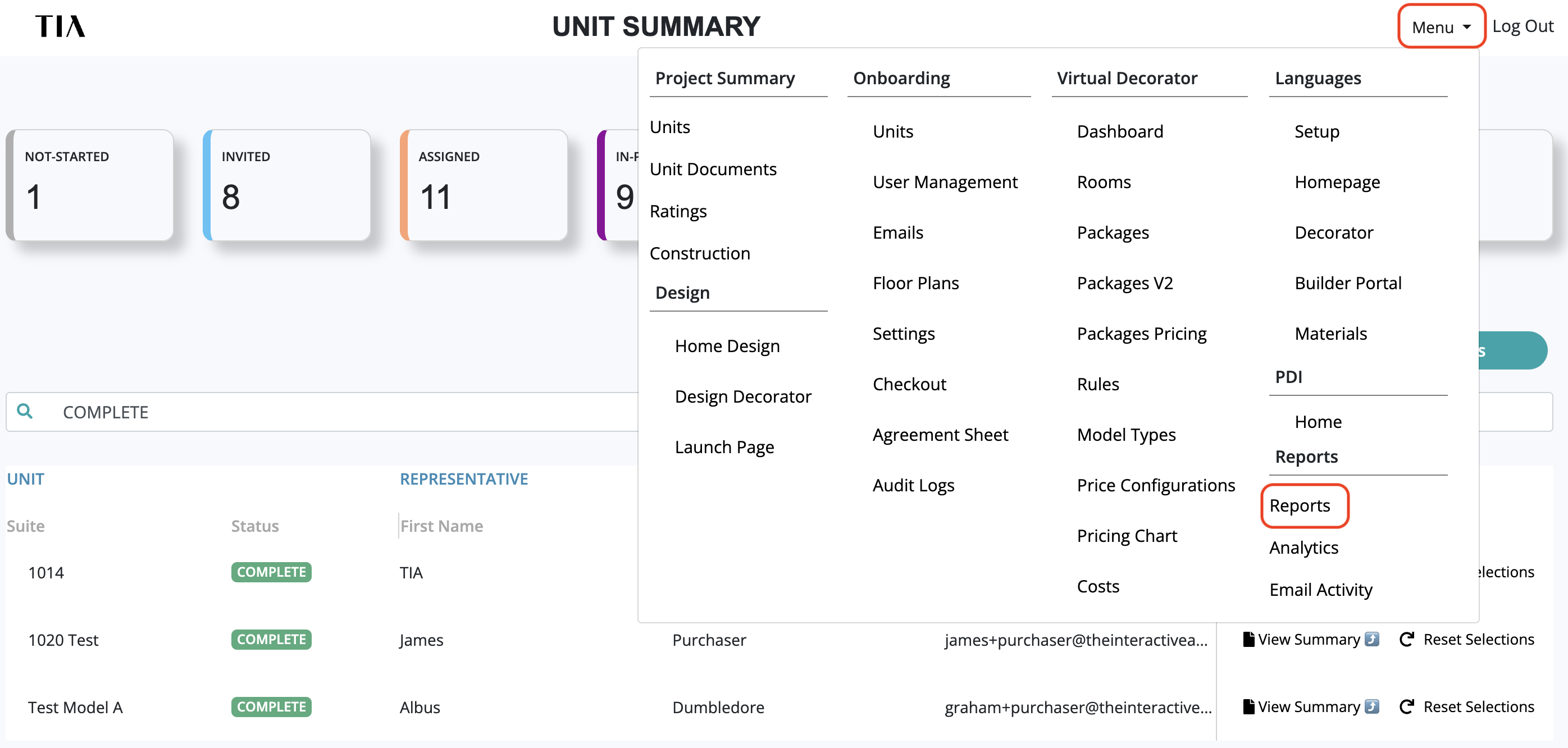Image resolution: width=1568 pixels, height=748 pixels.
Task: Open Units under Project Summary
Action: 669,126
